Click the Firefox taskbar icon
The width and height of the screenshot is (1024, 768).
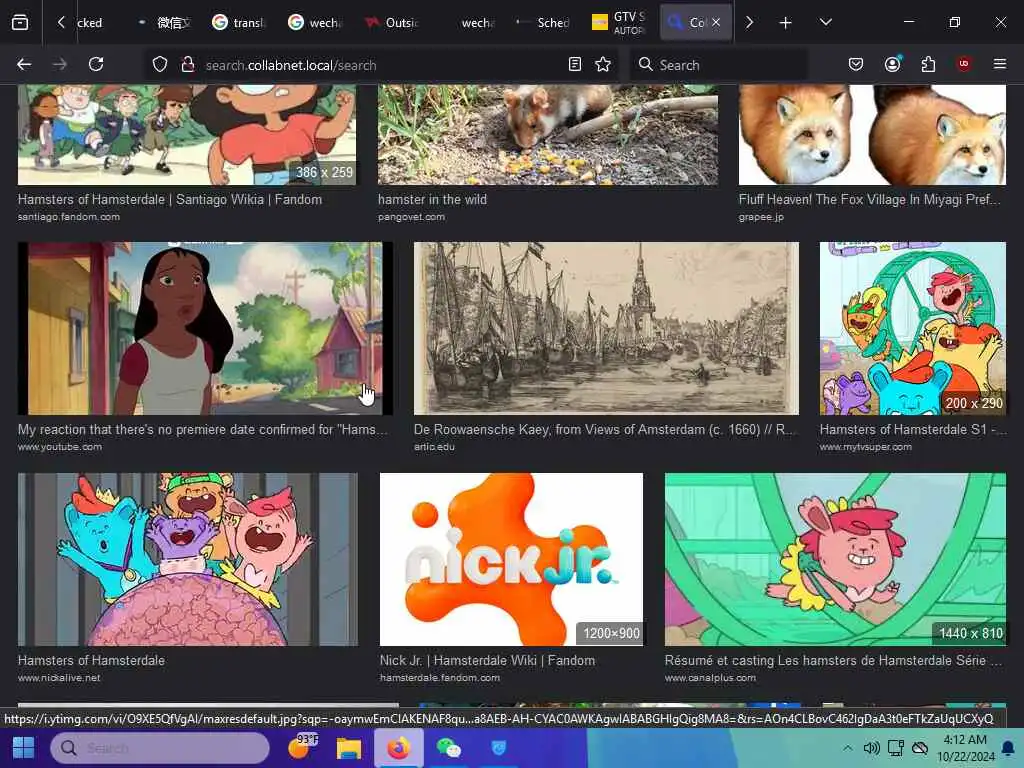pos(398,748)
